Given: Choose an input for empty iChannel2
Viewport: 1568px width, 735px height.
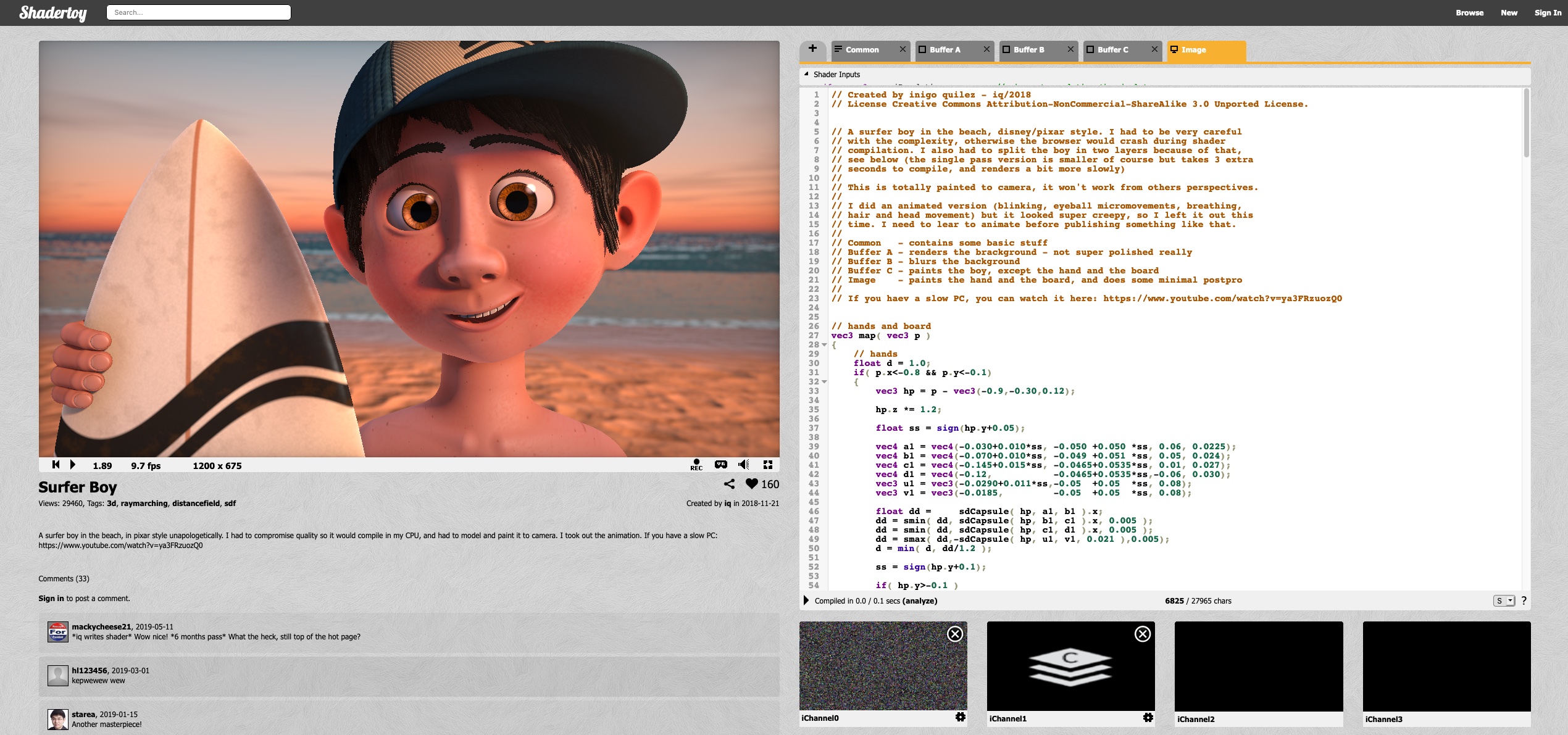Looking at the screenshot, I should point(1259,666).
